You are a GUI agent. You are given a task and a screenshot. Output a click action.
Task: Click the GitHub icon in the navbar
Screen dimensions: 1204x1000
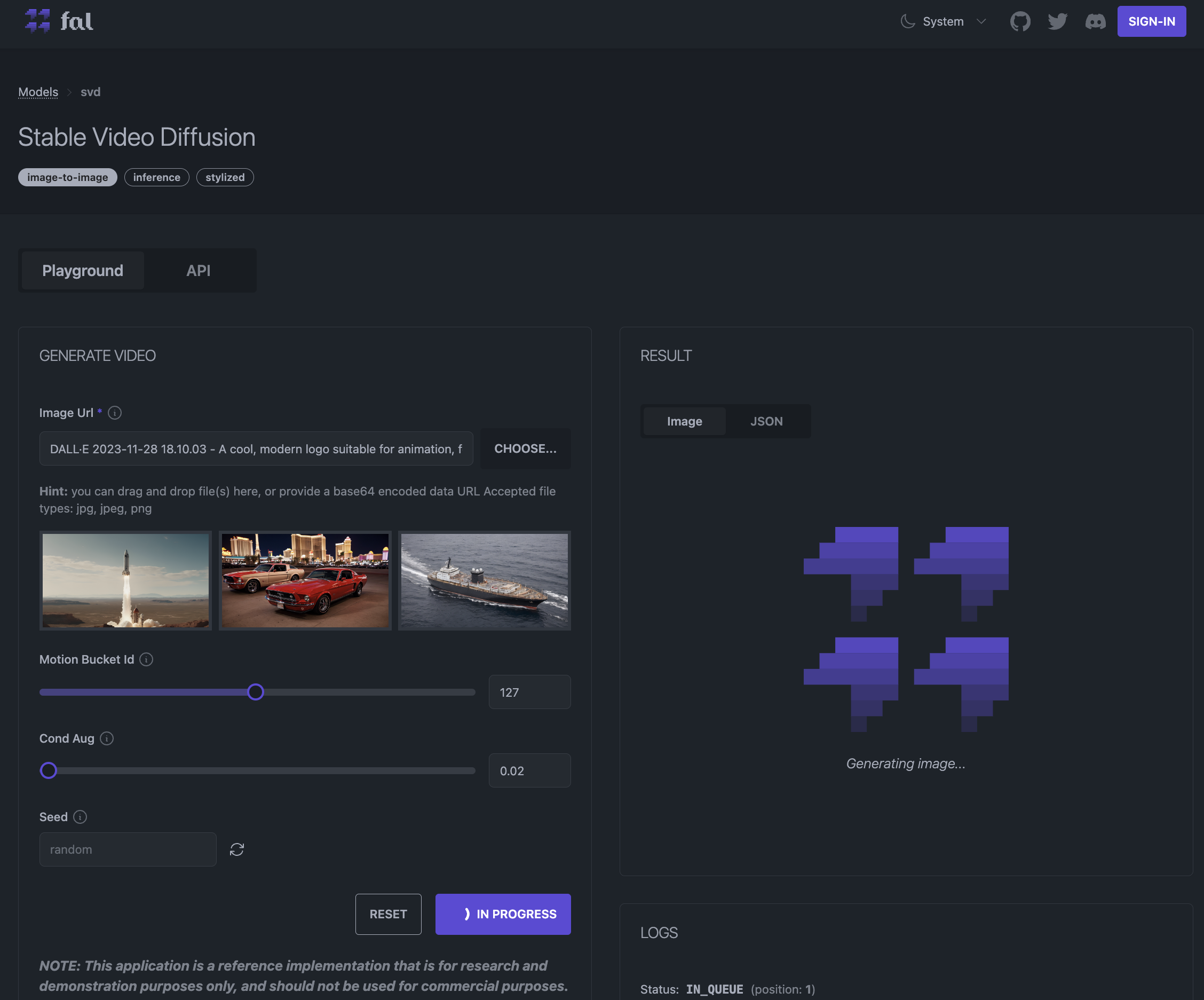coord(1020,22)
